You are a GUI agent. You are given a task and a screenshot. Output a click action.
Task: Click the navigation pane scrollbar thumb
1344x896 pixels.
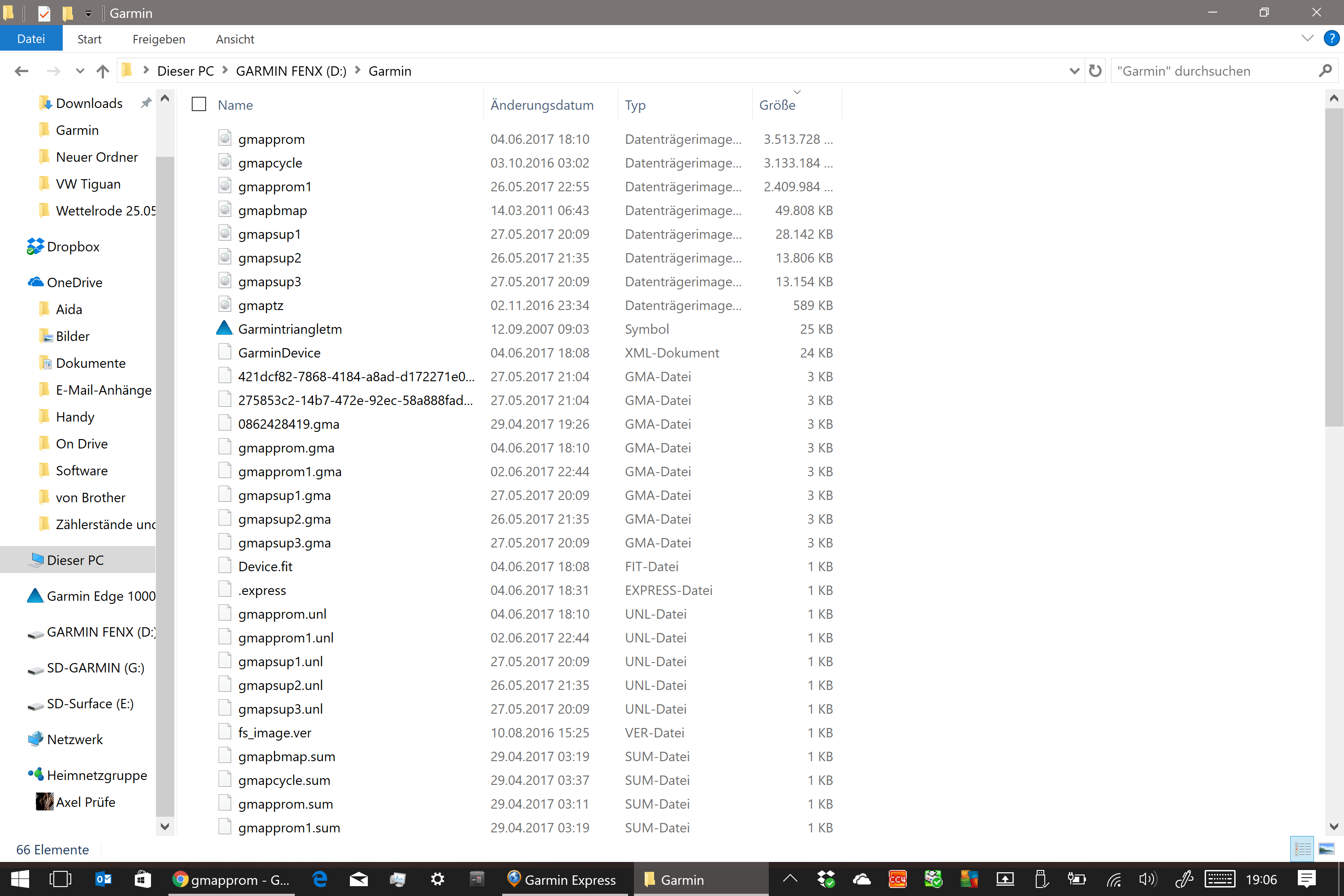pos(164,486)
